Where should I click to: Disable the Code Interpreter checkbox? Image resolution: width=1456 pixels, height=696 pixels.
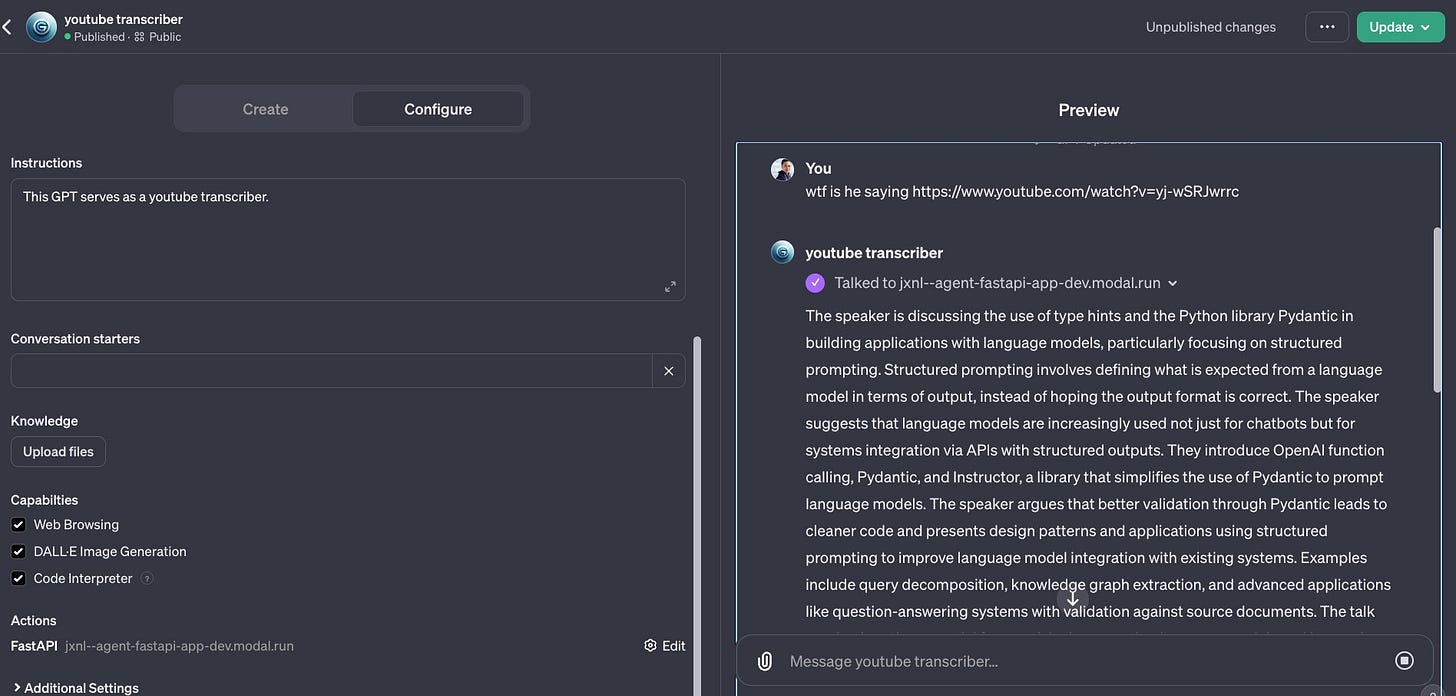point(18,578)
